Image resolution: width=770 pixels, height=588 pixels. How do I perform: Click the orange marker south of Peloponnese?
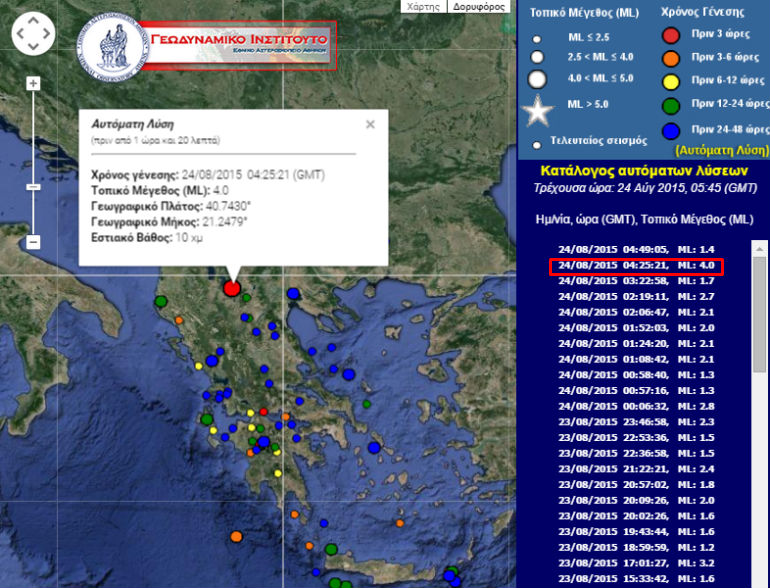236,537
